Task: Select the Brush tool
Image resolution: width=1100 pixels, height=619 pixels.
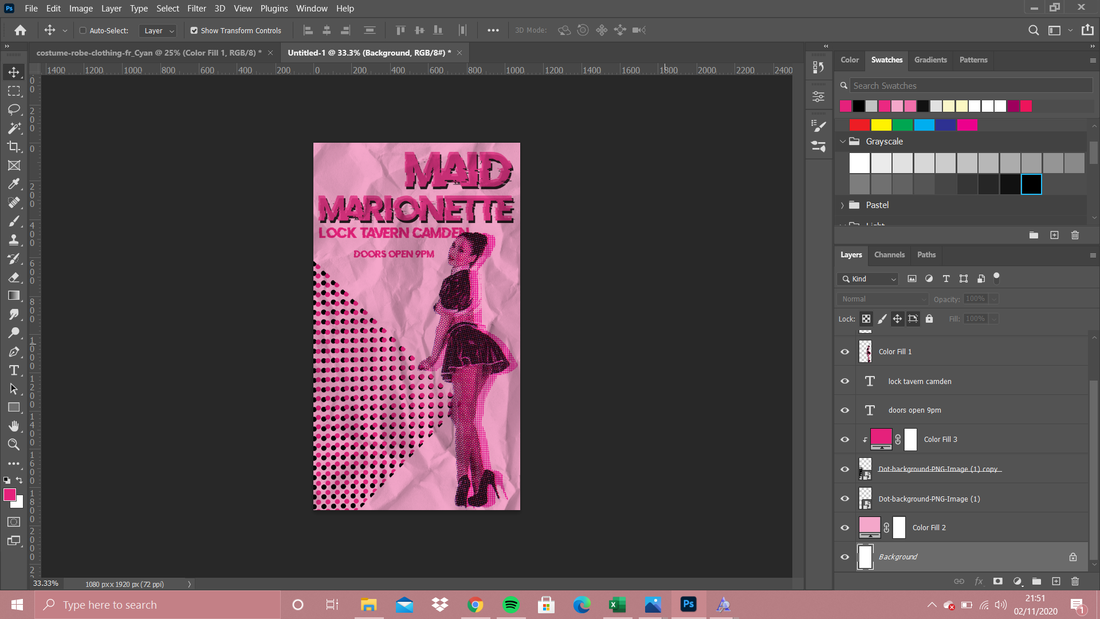Action: coord(13,221)
